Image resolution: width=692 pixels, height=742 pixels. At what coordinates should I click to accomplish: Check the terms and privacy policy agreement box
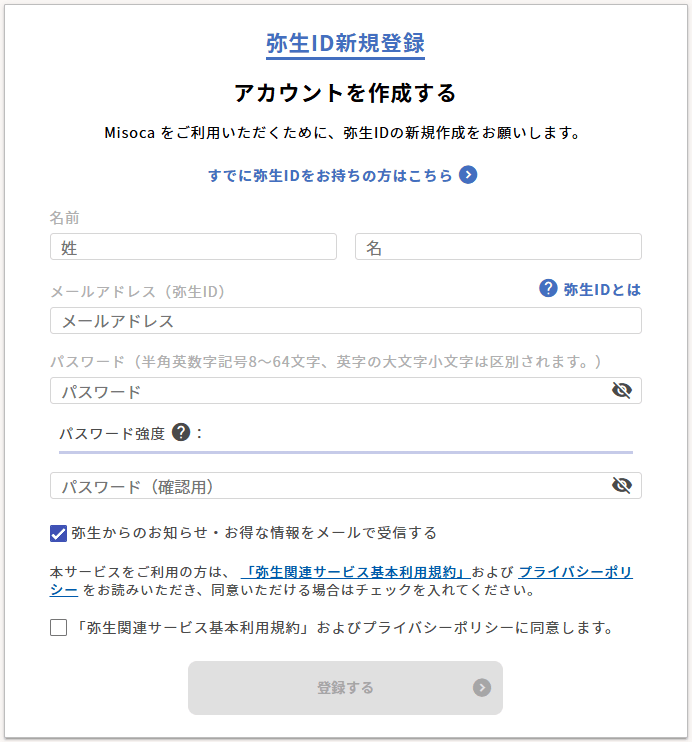coord(58,628)
